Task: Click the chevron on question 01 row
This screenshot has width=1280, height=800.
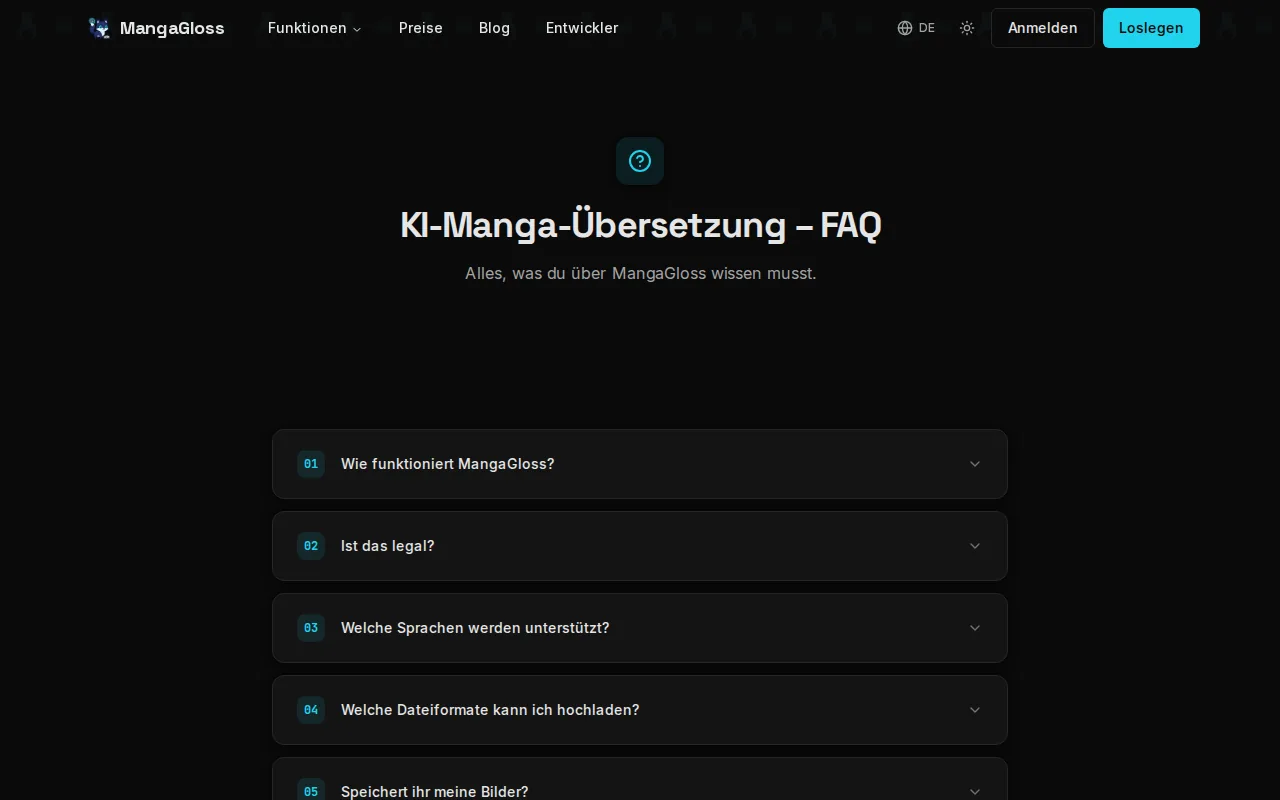Action: (x=975, y=464)
